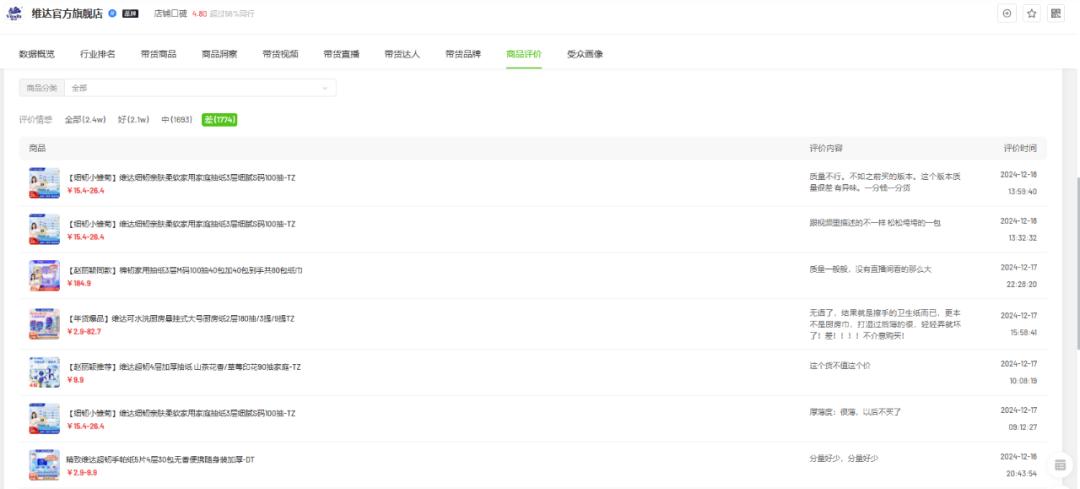Open the 【赵丽颖同款】 product thumbnail
1080x489 pixels.
click(44, 275)
